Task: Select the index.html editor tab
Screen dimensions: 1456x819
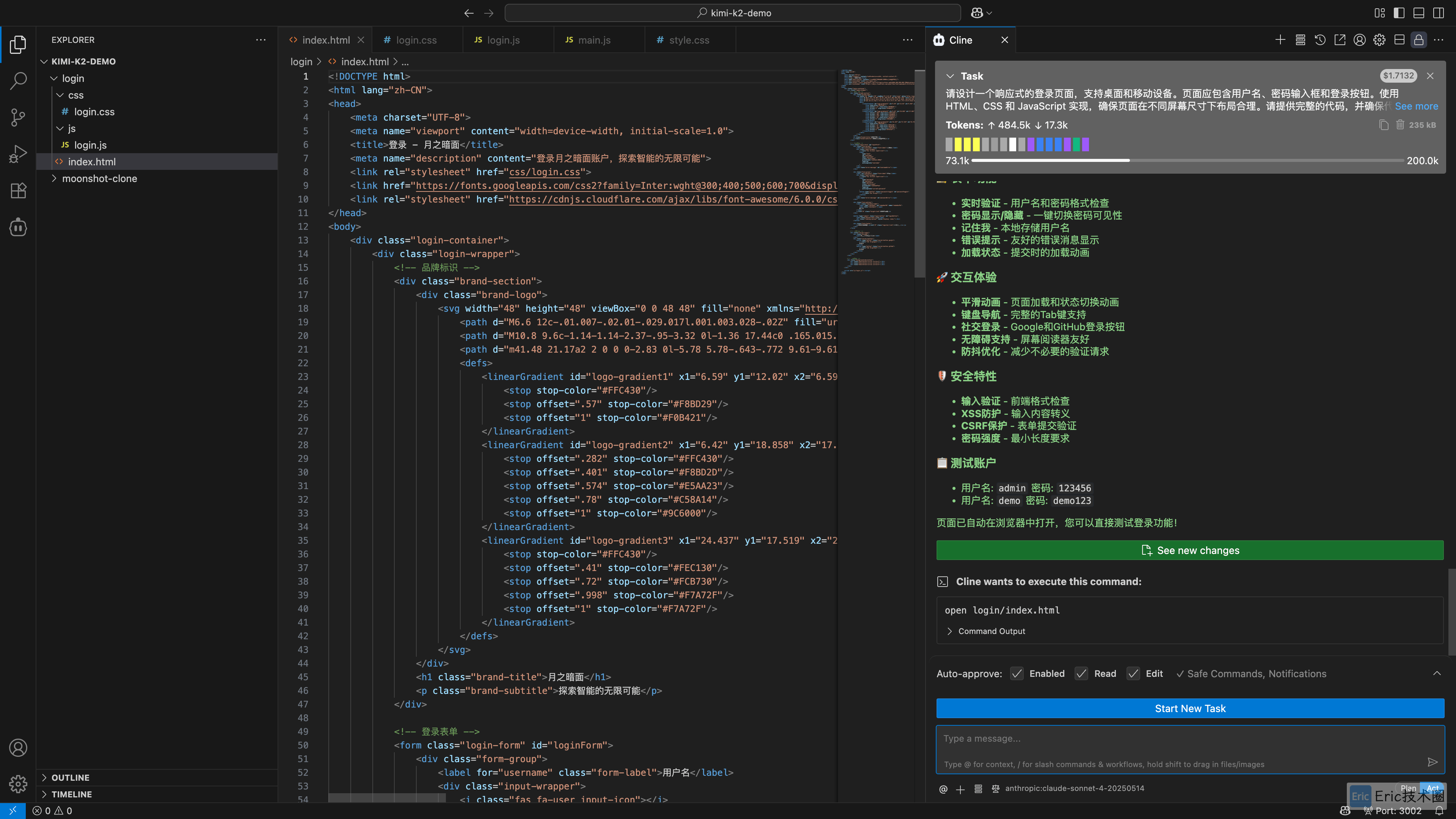Action: coord(326,39)
